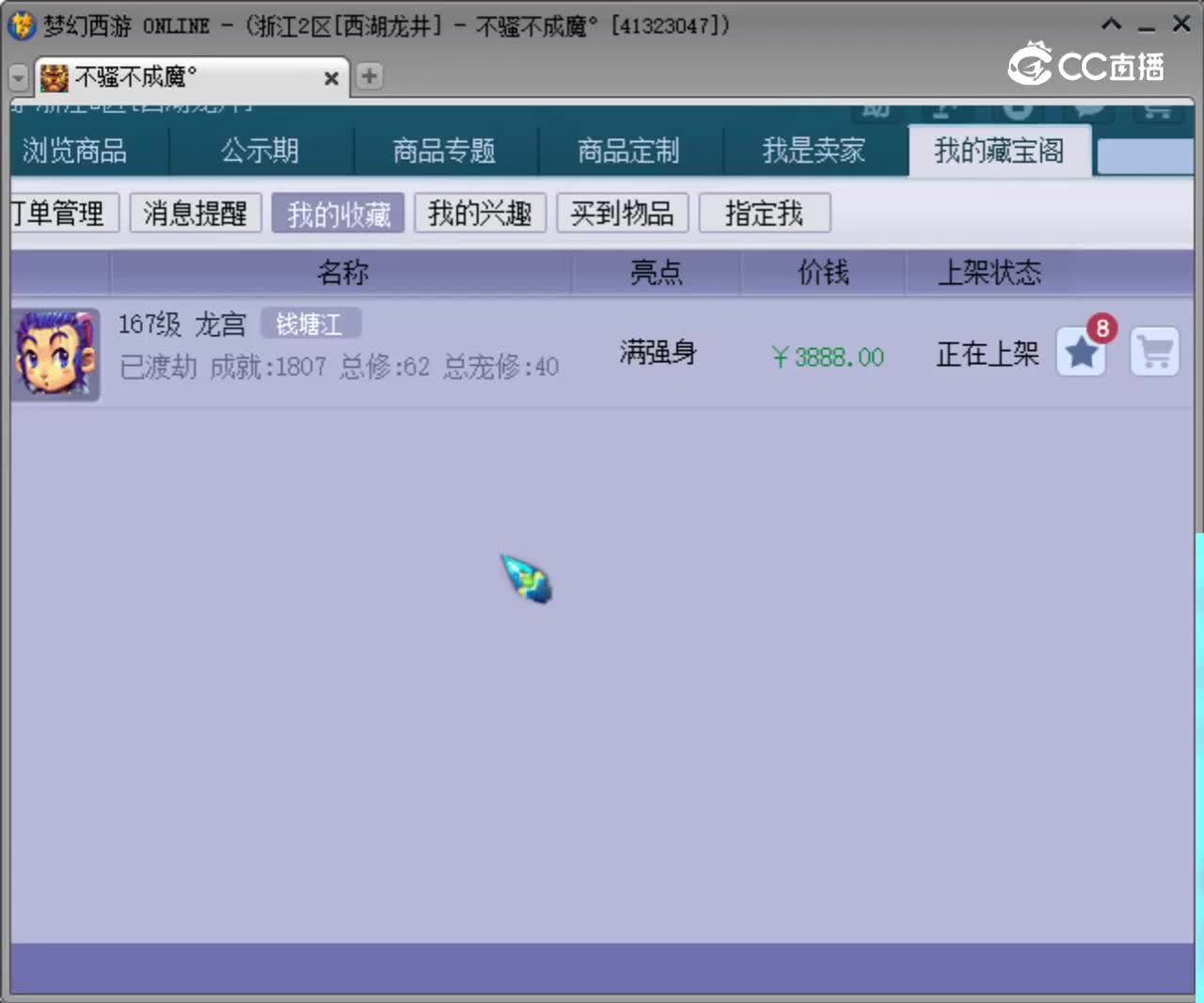1204x1003 pixels.
Task: Switch to 浏览商品 tab
Action: (x=75, y=151)
